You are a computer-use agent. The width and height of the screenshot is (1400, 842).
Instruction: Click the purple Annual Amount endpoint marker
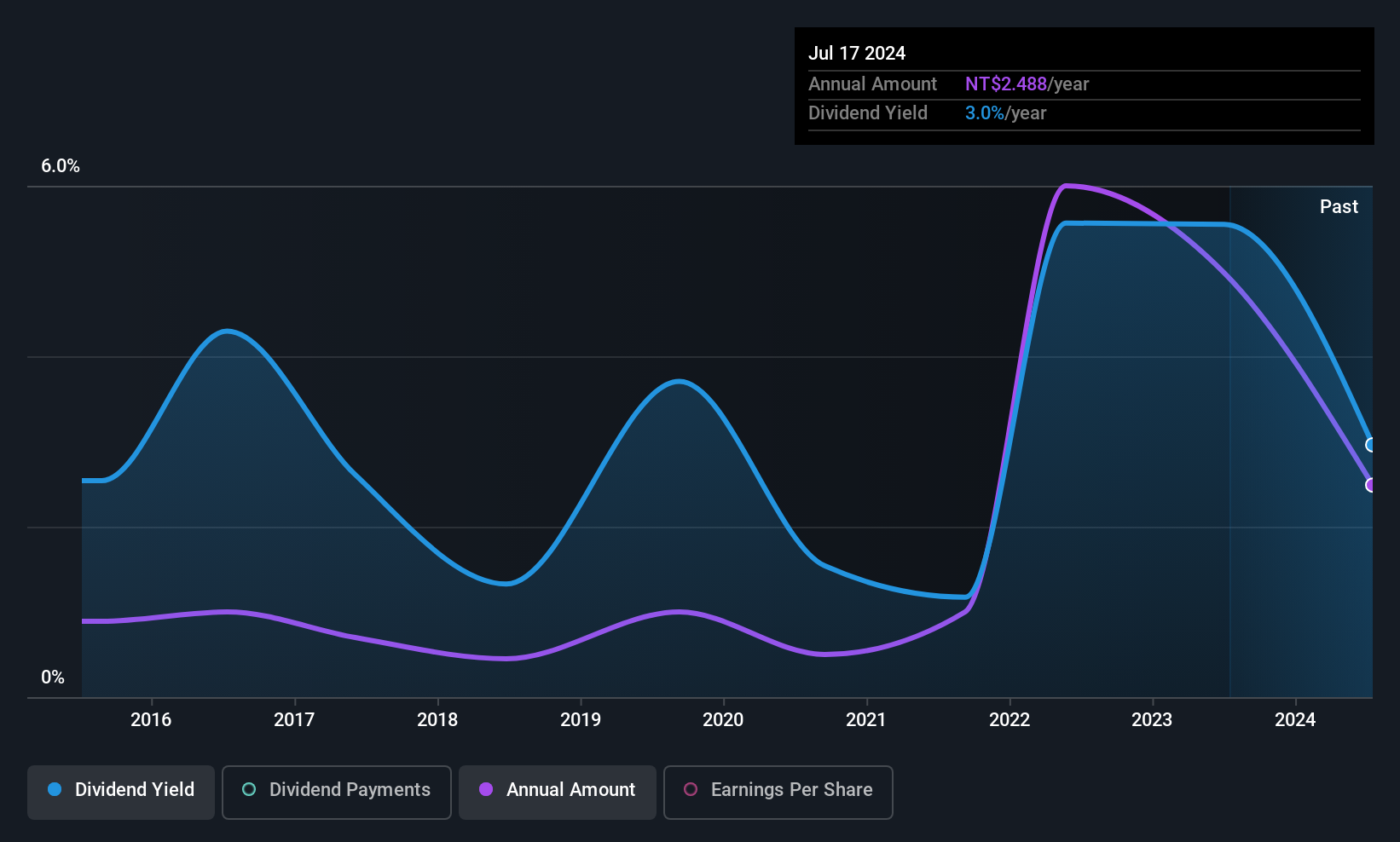(1371, 485)
